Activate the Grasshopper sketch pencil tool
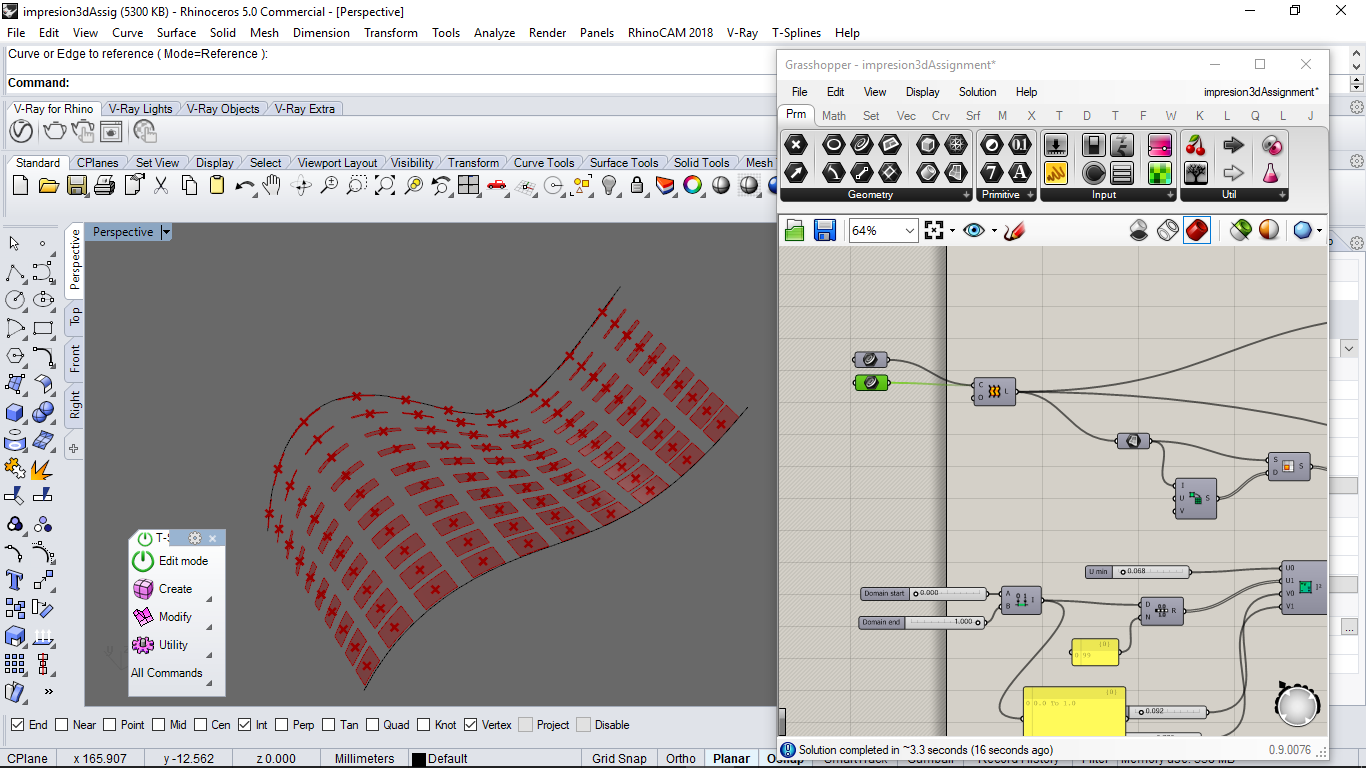Screen dimensions: 1366x768 tap(1014, 231)
